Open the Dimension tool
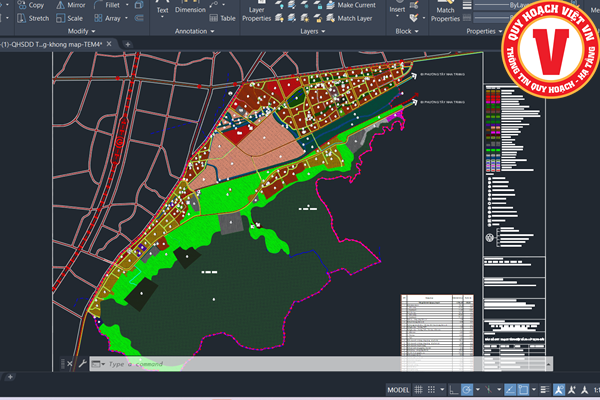The image size is (600, 400). pos(190,9)
